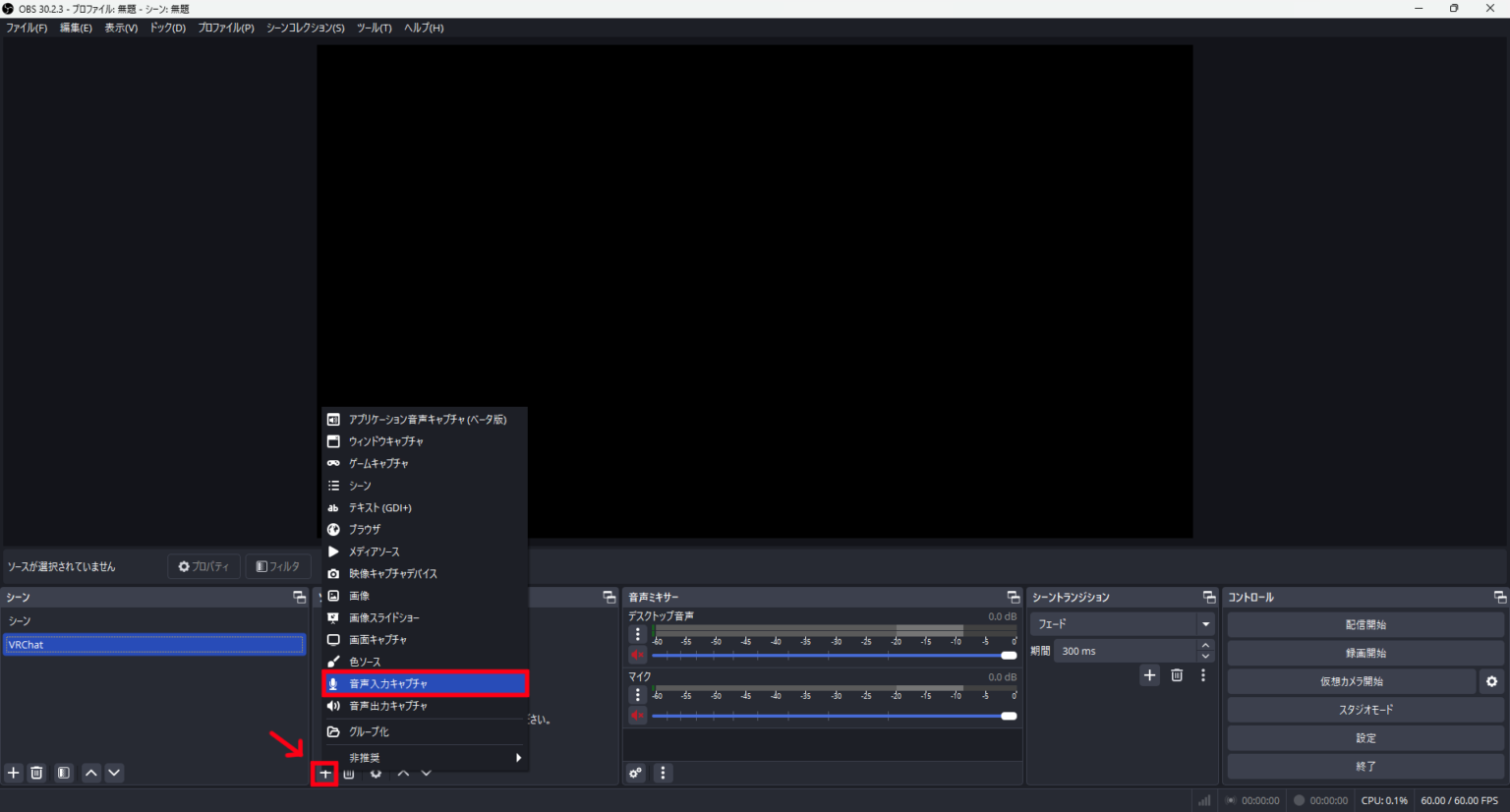Unmute the microphone speaker icon
This screenshot has height=812, width=1510.
[637, 715]
